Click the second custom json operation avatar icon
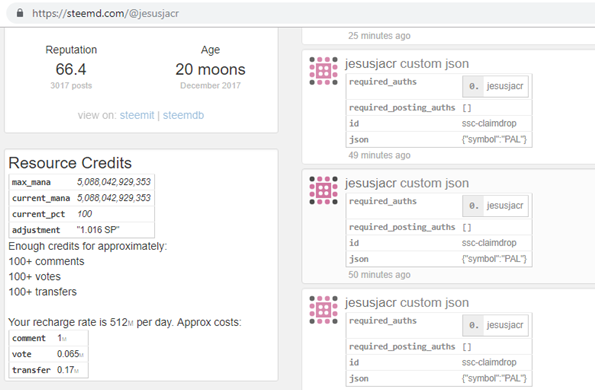This screenshot has width=595, height=390. (x=323, y=190)
